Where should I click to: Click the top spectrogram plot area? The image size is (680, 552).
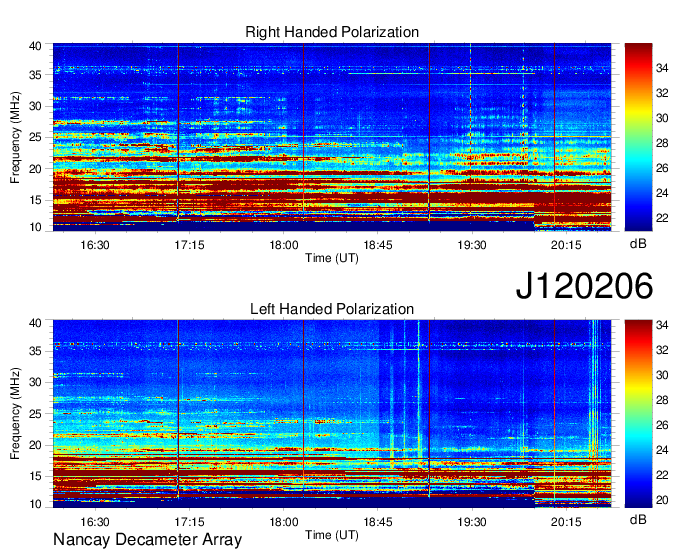[332, 137]
